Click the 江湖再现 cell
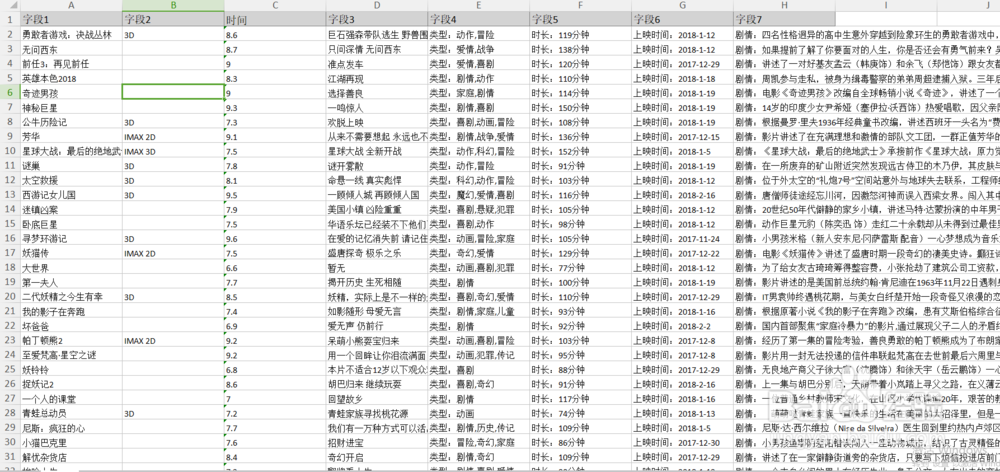 [377, 78]
